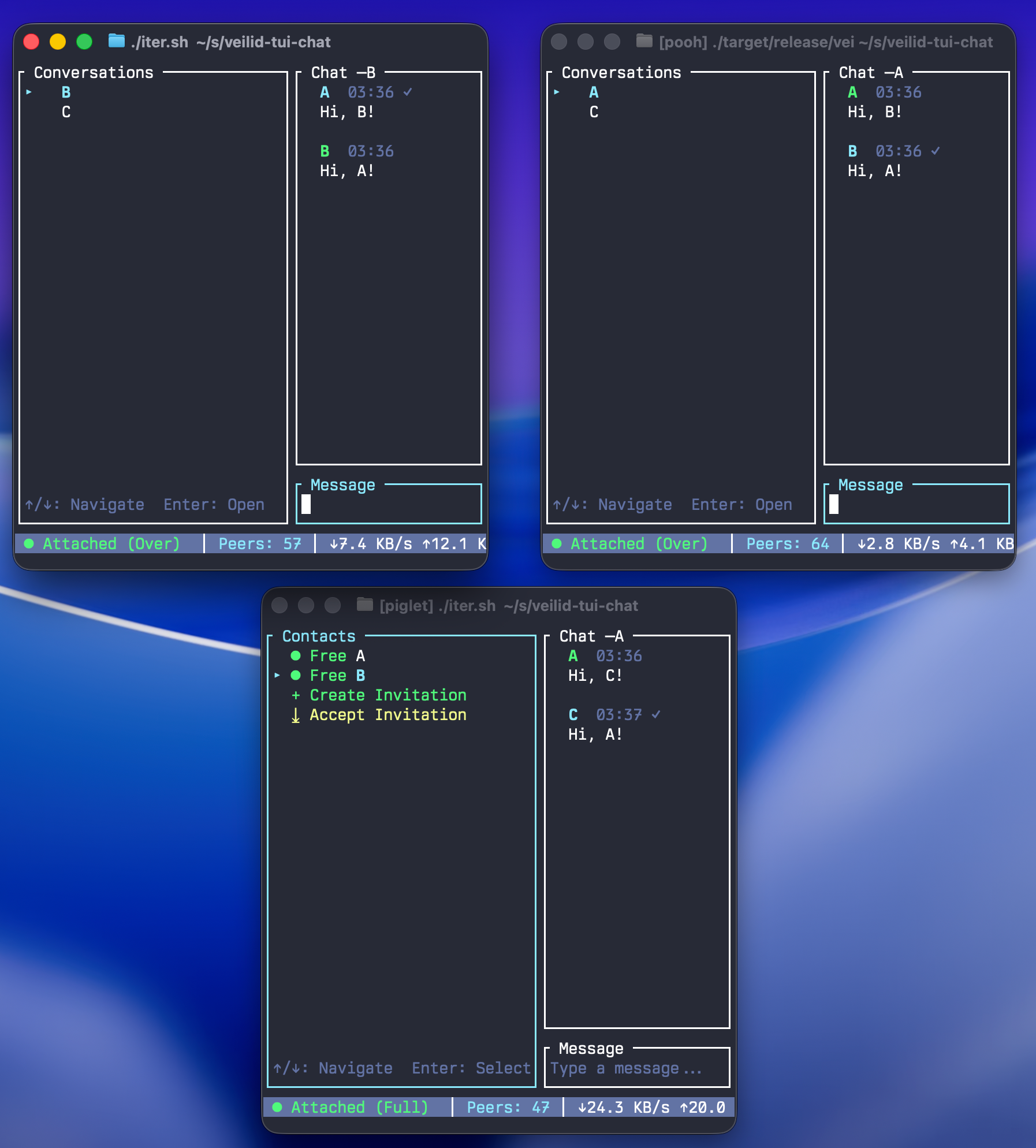Click Peers: 64 in pooh status bar
Image resolution: width=1036 pixels, height=1148 pixels.
click(787, 543)
